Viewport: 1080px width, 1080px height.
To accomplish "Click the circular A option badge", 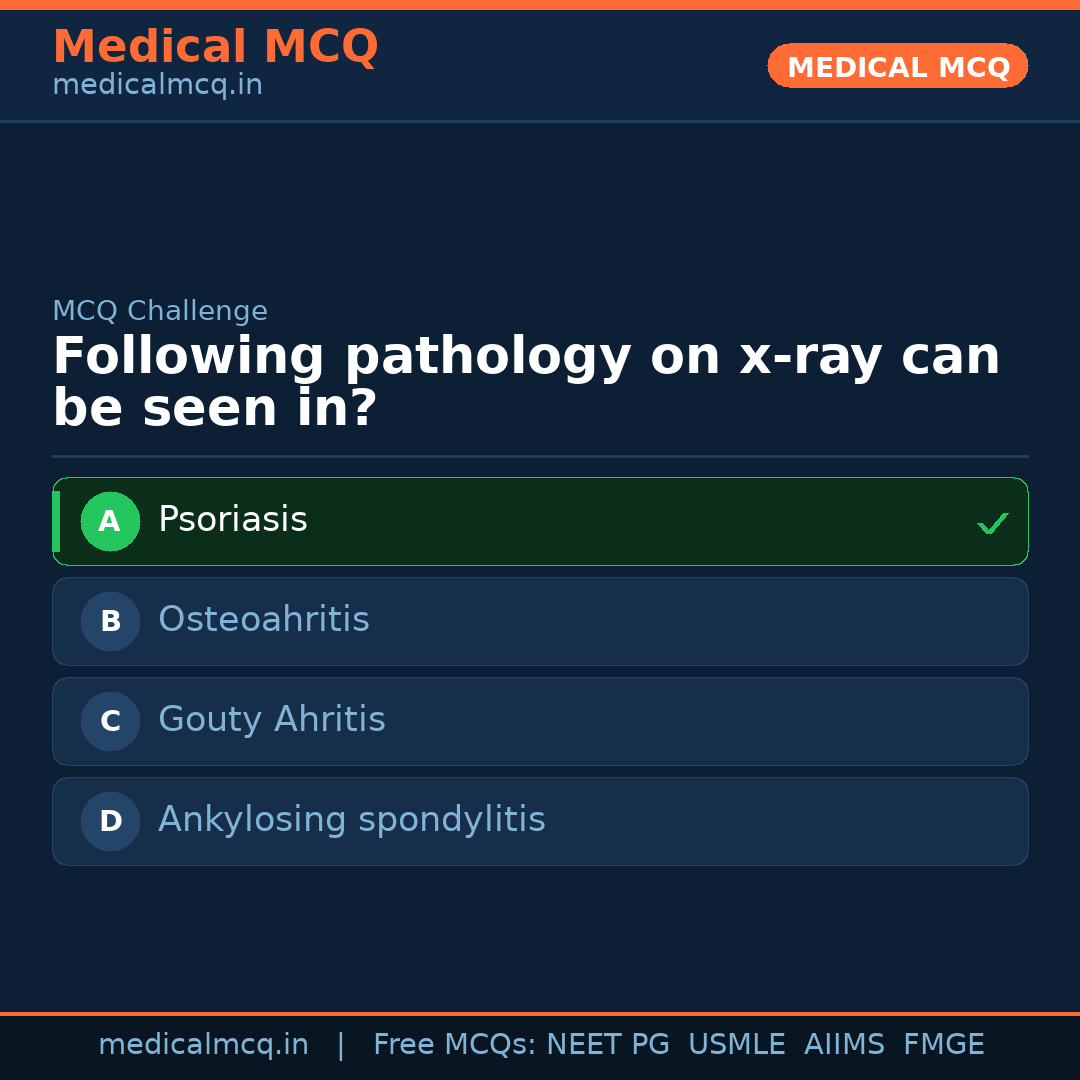I will tap(110, 521).
